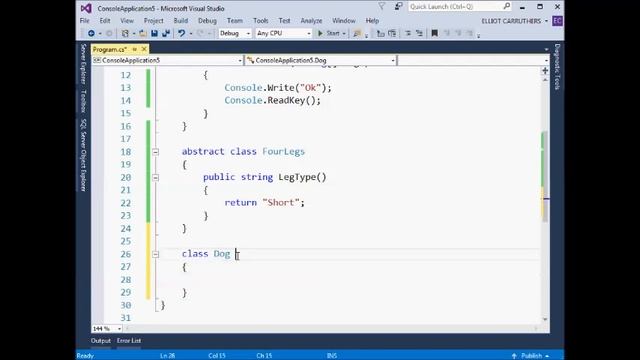
Task: Expand the Diagnostic Tools side tab
Action: 557,67
